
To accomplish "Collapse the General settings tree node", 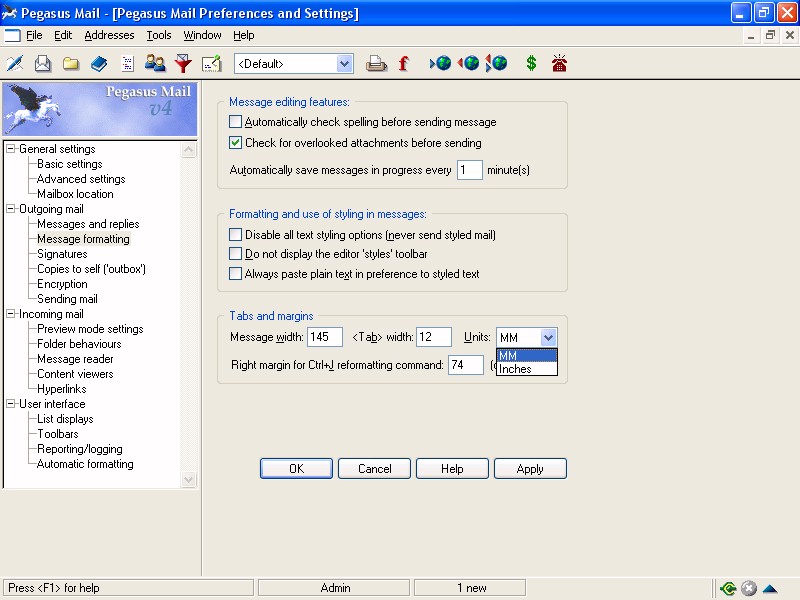I will pos(10,148).
